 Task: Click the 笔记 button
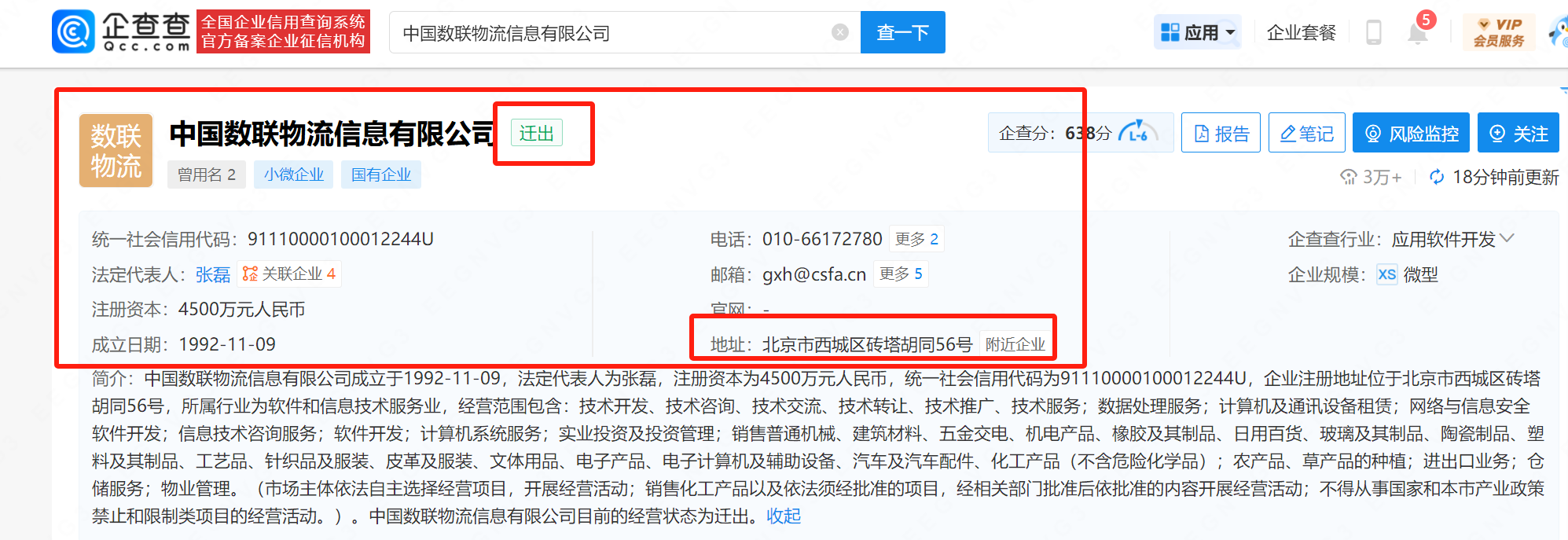(1307, 133)
